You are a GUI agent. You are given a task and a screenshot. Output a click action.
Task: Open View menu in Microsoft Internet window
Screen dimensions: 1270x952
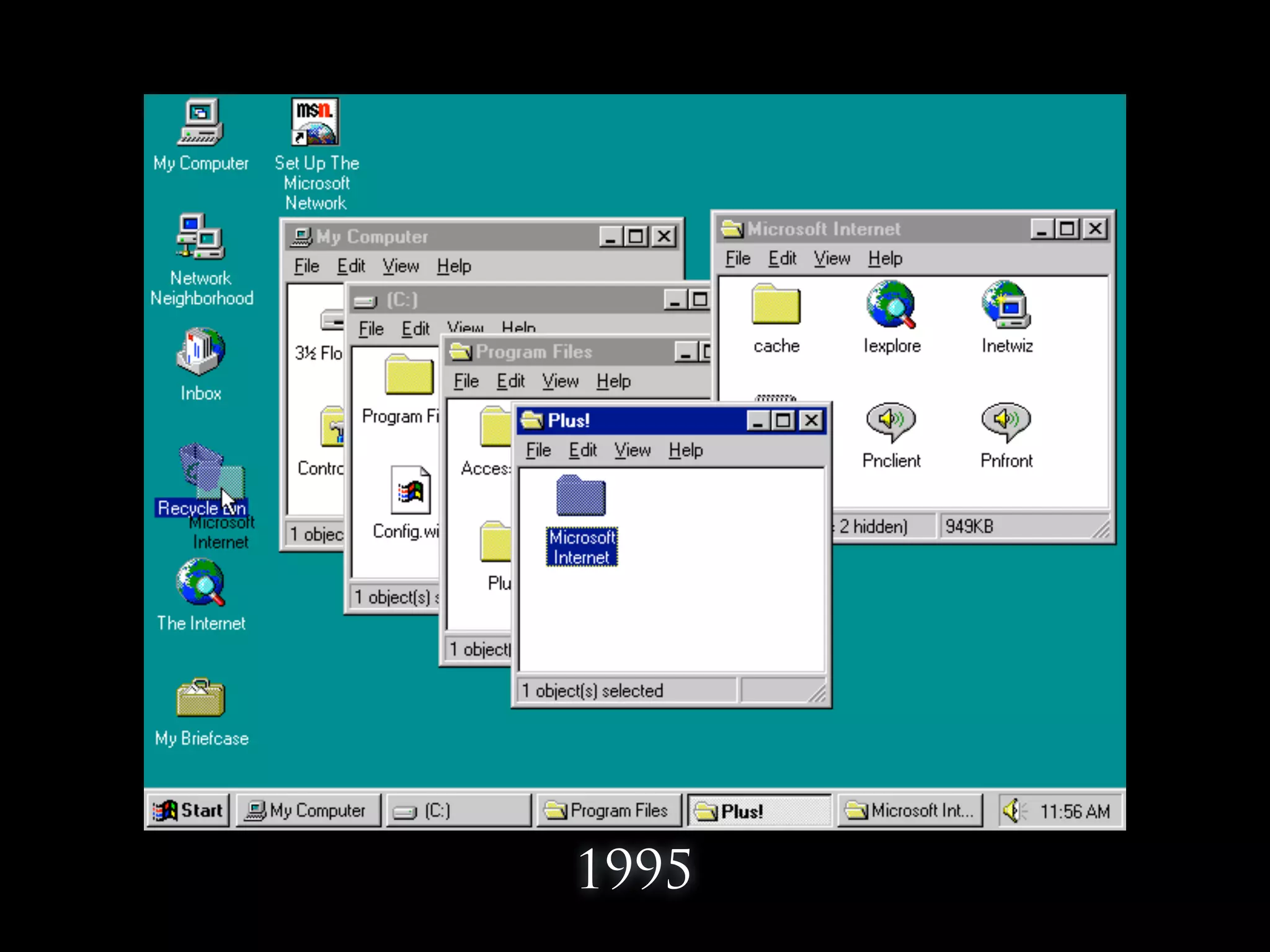(832, 258)
